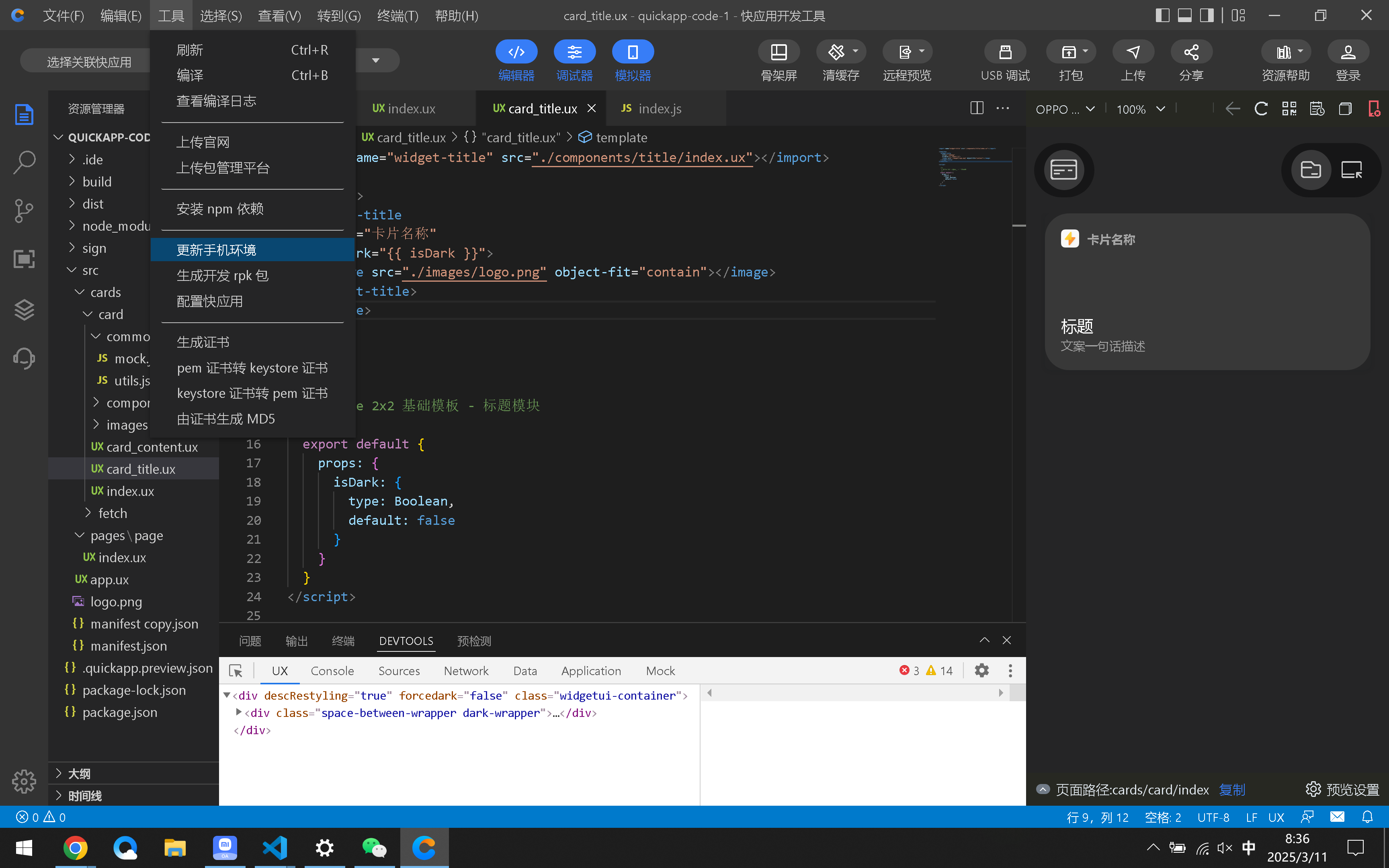Screen dimensions: 1389x868
Task: Click the 上传 upload icon
Action: [1133, 52]
